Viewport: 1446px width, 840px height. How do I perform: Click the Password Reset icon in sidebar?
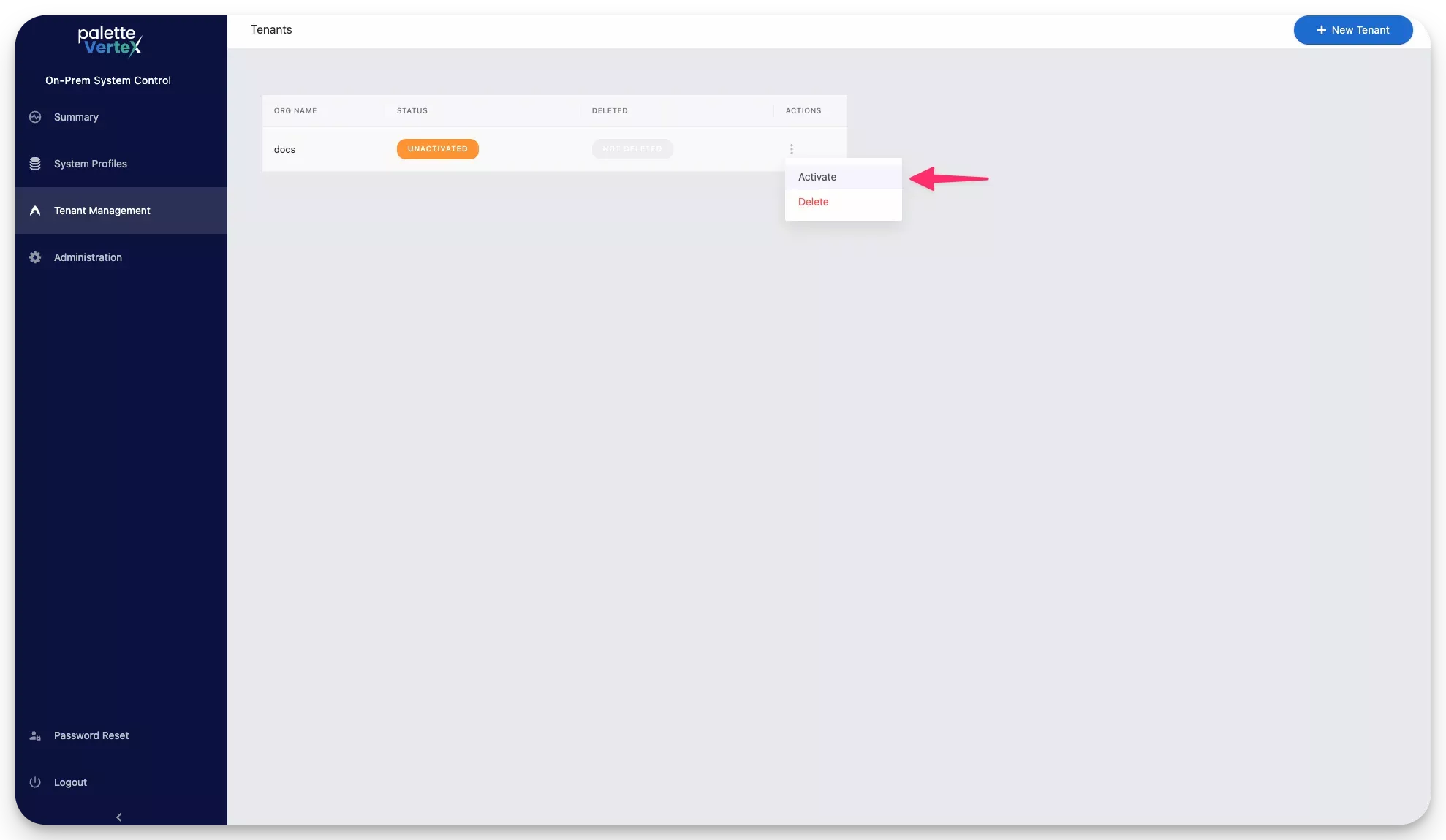tap(35, 735)
